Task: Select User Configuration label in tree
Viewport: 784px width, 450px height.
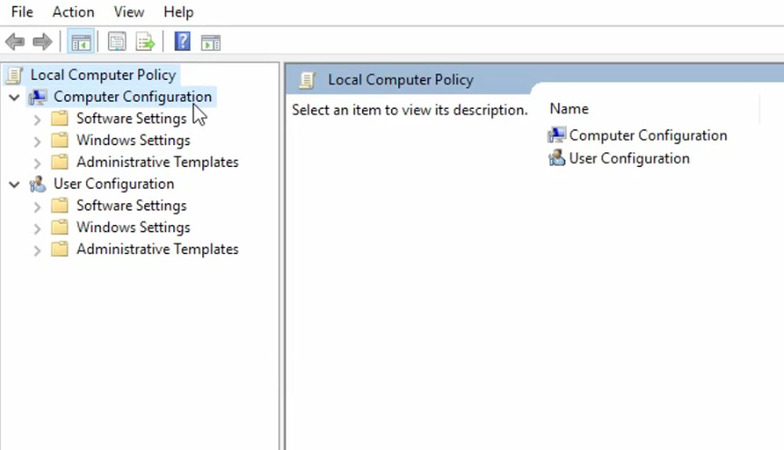Action: point(114,184)
